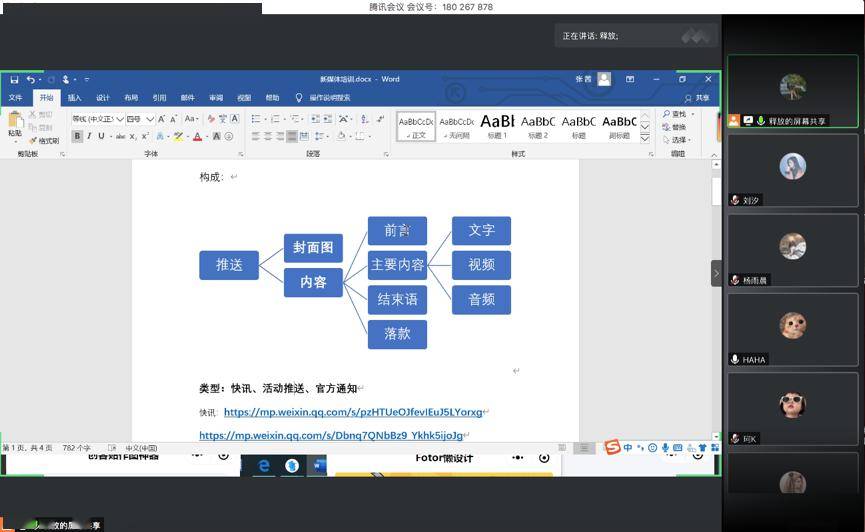Expand the styles gallery more arrow
865x532 pixels.
(645, 139)
